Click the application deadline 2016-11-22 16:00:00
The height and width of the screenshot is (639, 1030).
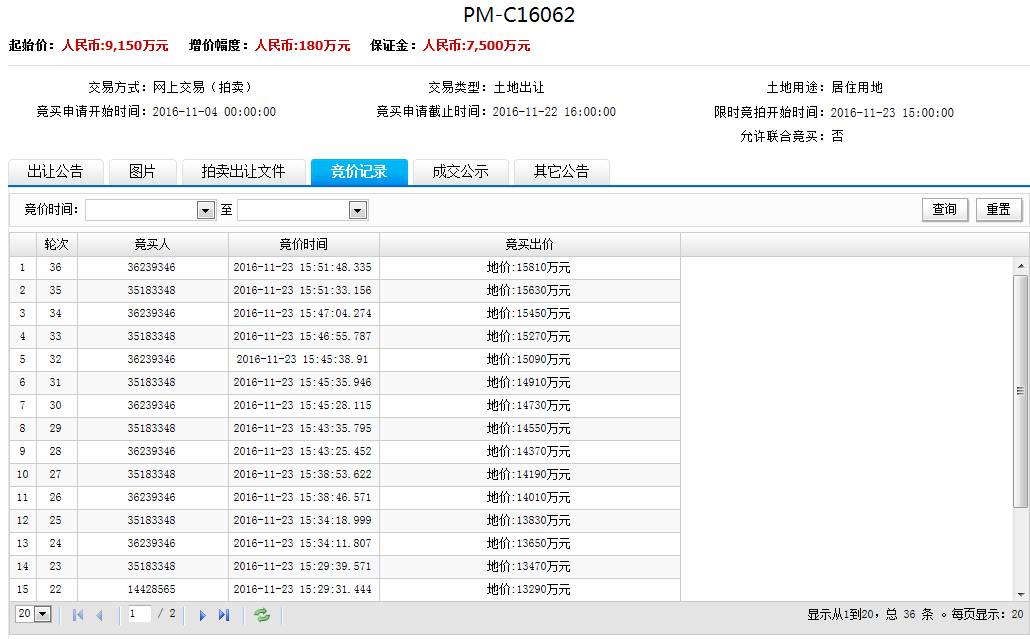[554, 112]
